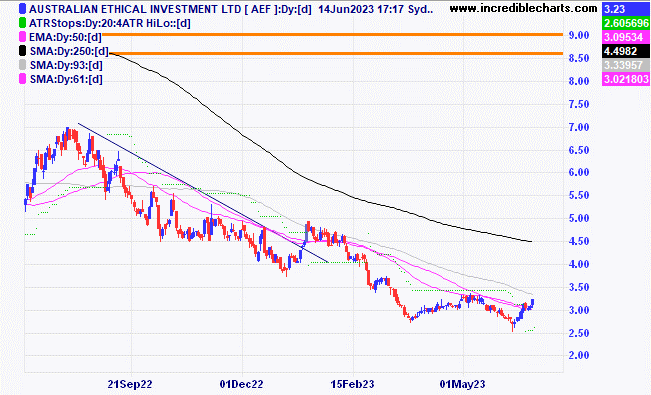Click the 3.33957 SMA 93 value box
The width and height of the screenshot is (651, 395).
(x=626, y=65)
